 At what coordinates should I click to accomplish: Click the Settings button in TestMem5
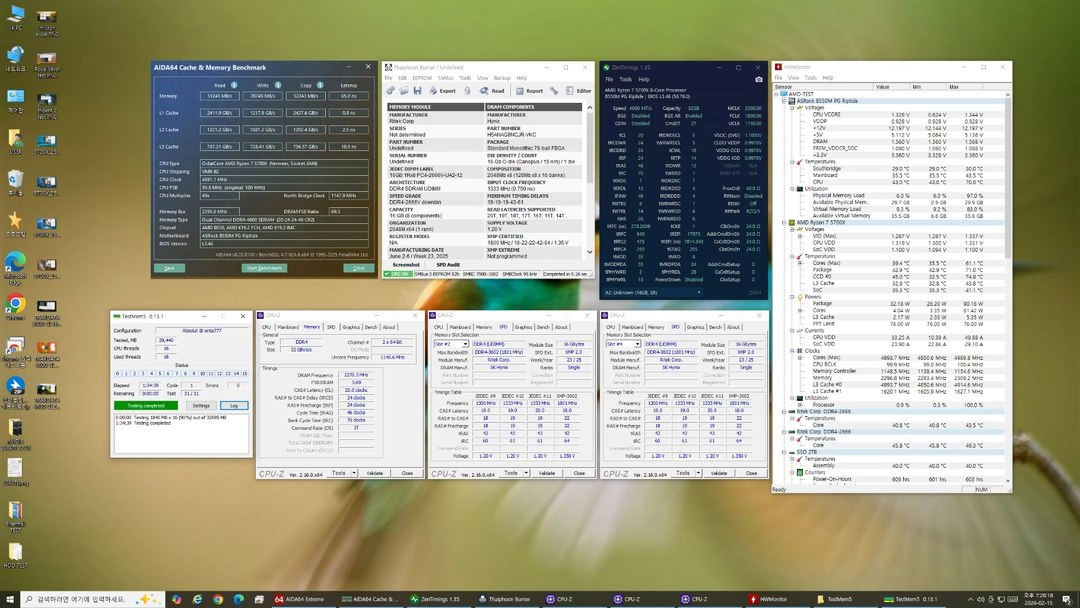click(x=201, y=406)
